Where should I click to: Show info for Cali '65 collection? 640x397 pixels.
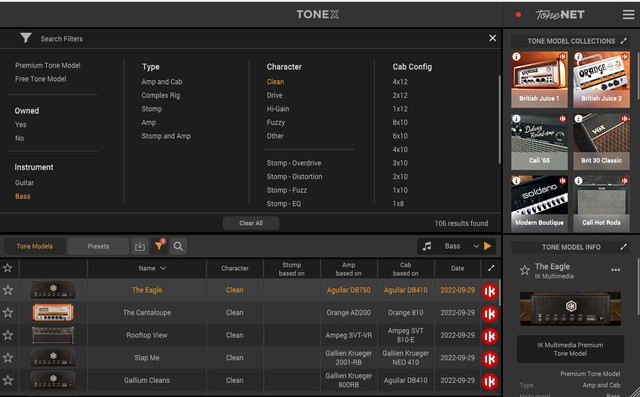tap(516, 119)
